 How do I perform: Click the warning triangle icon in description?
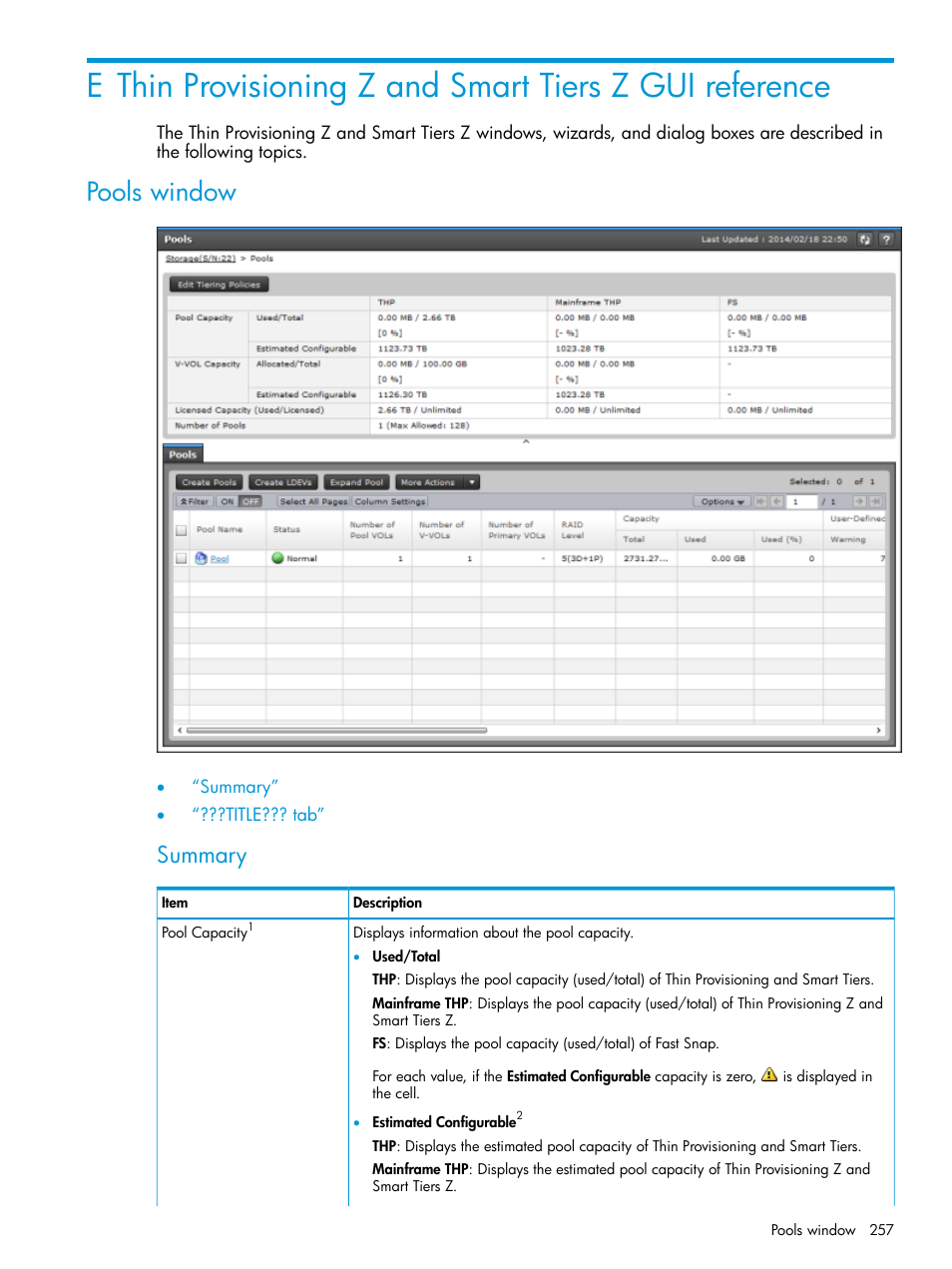click(769, 1075)
